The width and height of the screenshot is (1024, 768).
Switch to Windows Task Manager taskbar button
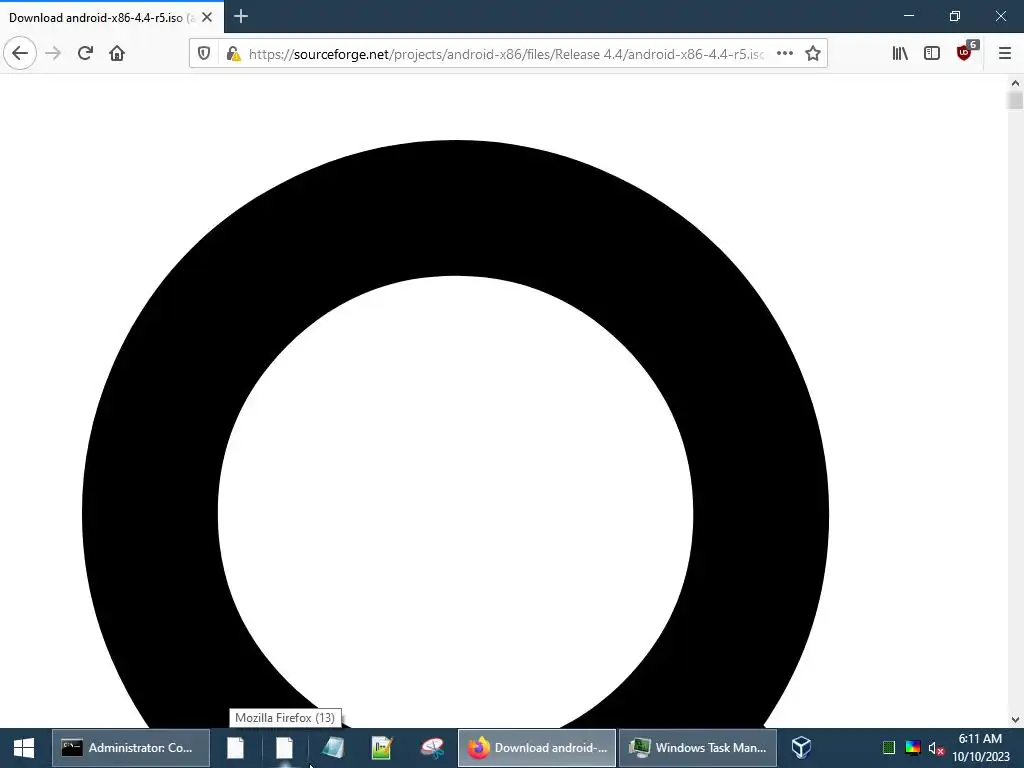coord(697,748)
